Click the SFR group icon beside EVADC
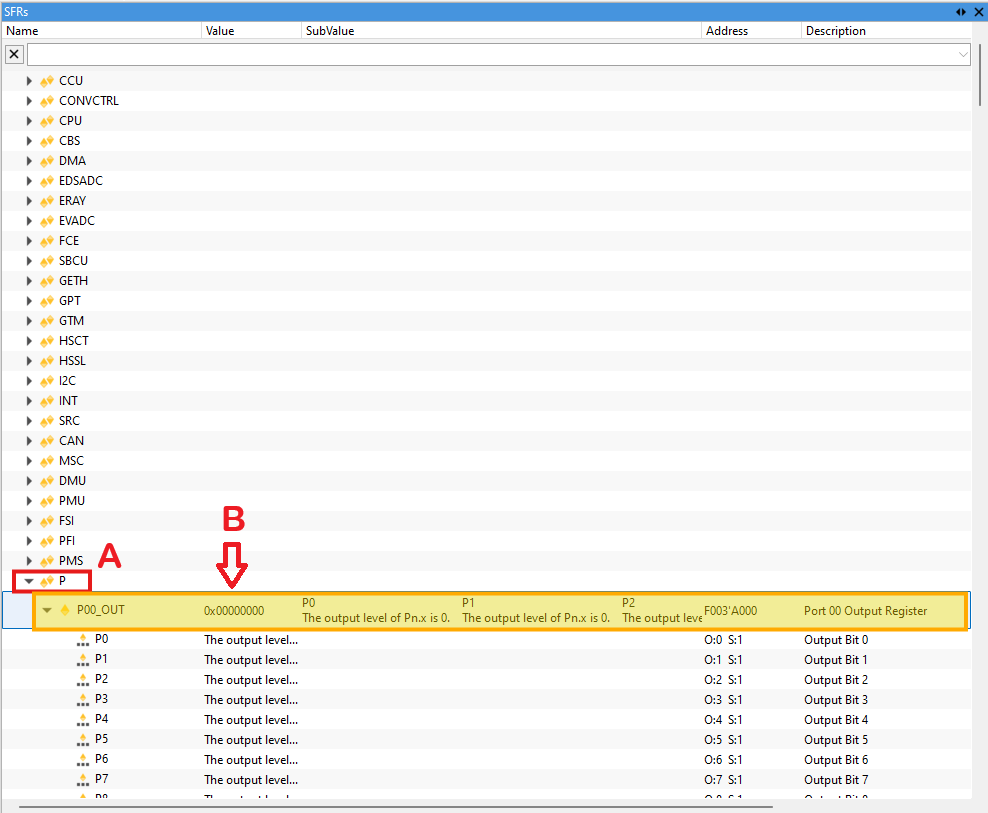The image size is (988, 813). pyautogui.click(x=47, y=220)
